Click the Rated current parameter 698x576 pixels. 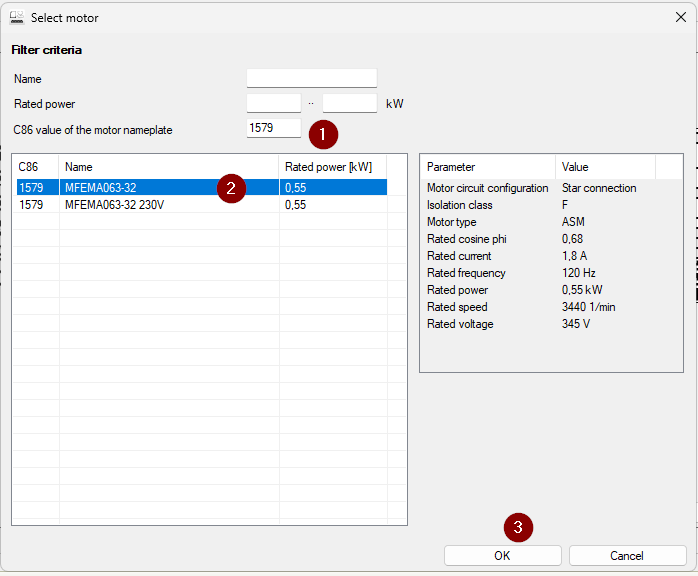click(459, 256)
